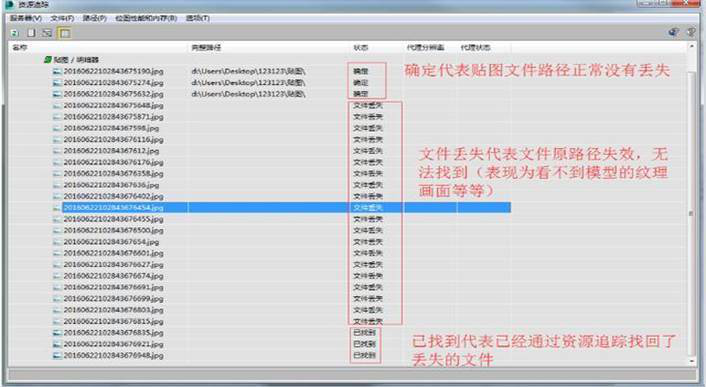Viewport: 706px width, 387px height.
Task: Select the highlighted row 20160622102843676454.jpg
Action: (282, 207)
